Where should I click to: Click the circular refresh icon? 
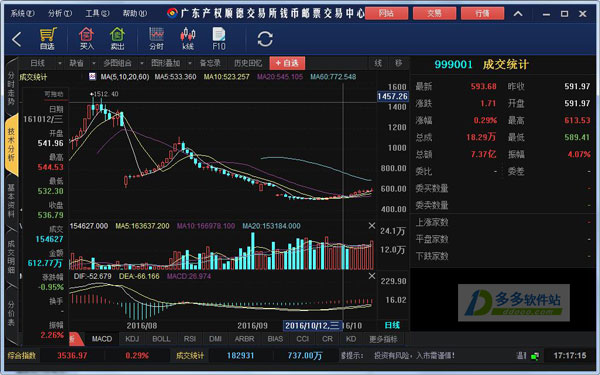pyautogui.click(x=265, y=39)
